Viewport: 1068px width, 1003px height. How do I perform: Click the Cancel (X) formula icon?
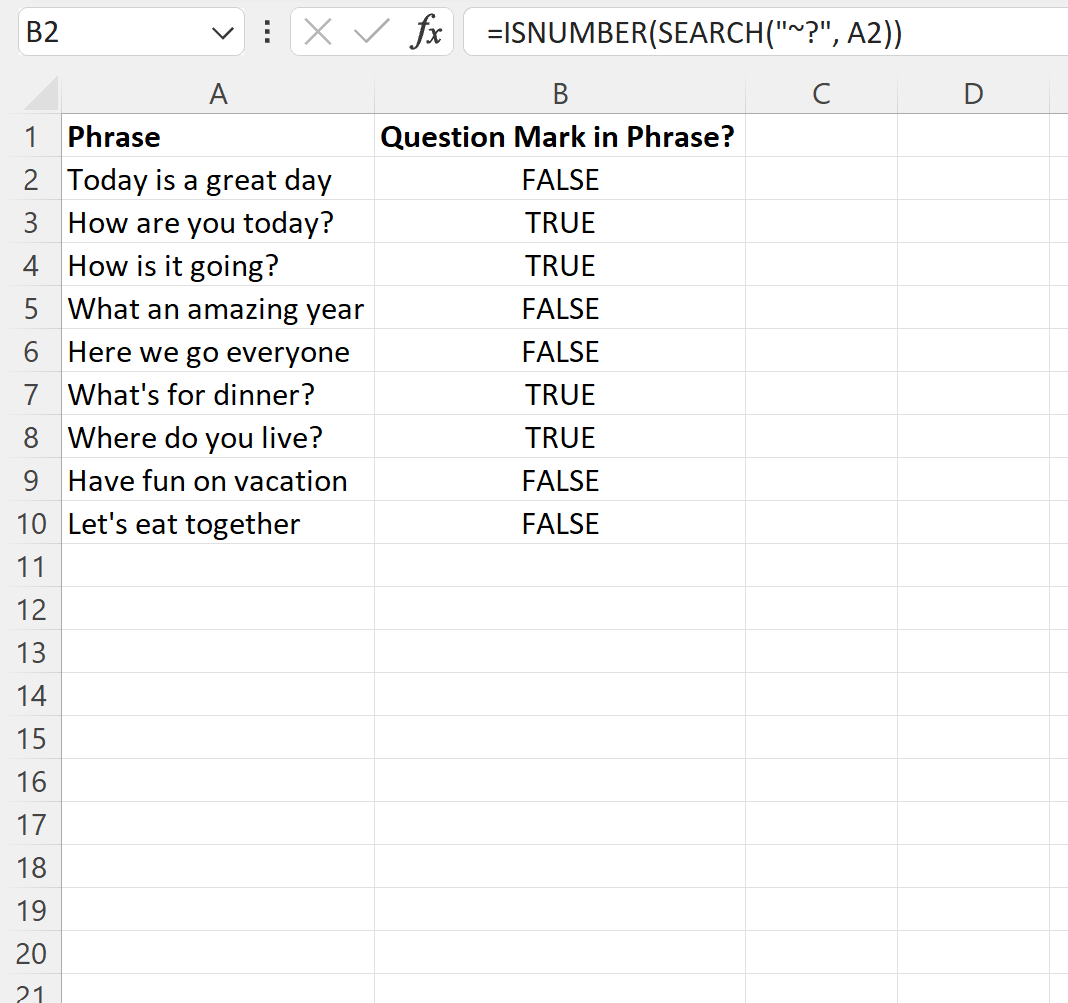point(317,32)
